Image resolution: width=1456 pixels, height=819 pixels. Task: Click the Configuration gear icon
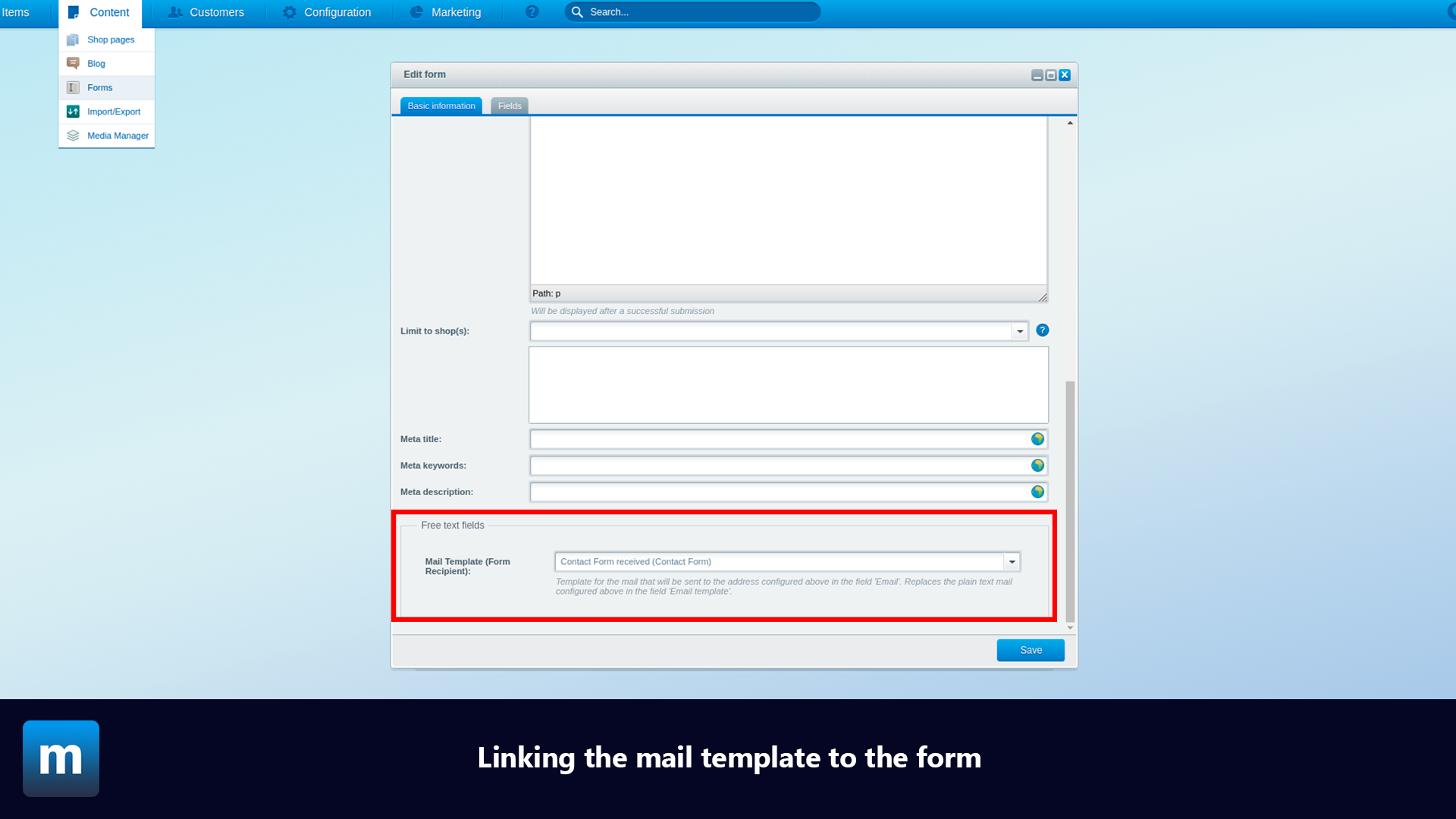click(x=289, y=12)
